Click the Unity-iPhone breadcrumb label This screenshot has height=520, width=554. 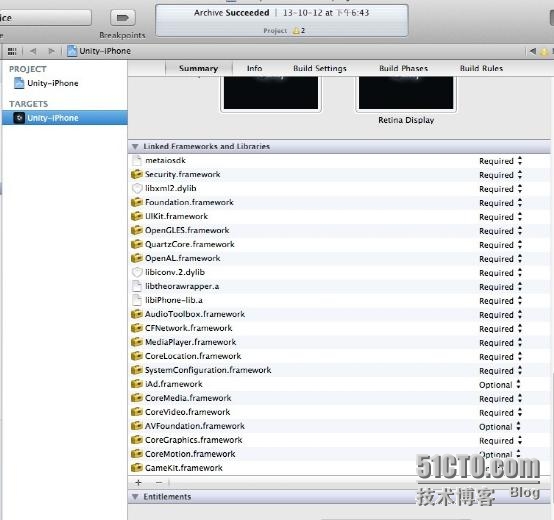point(105,51)
